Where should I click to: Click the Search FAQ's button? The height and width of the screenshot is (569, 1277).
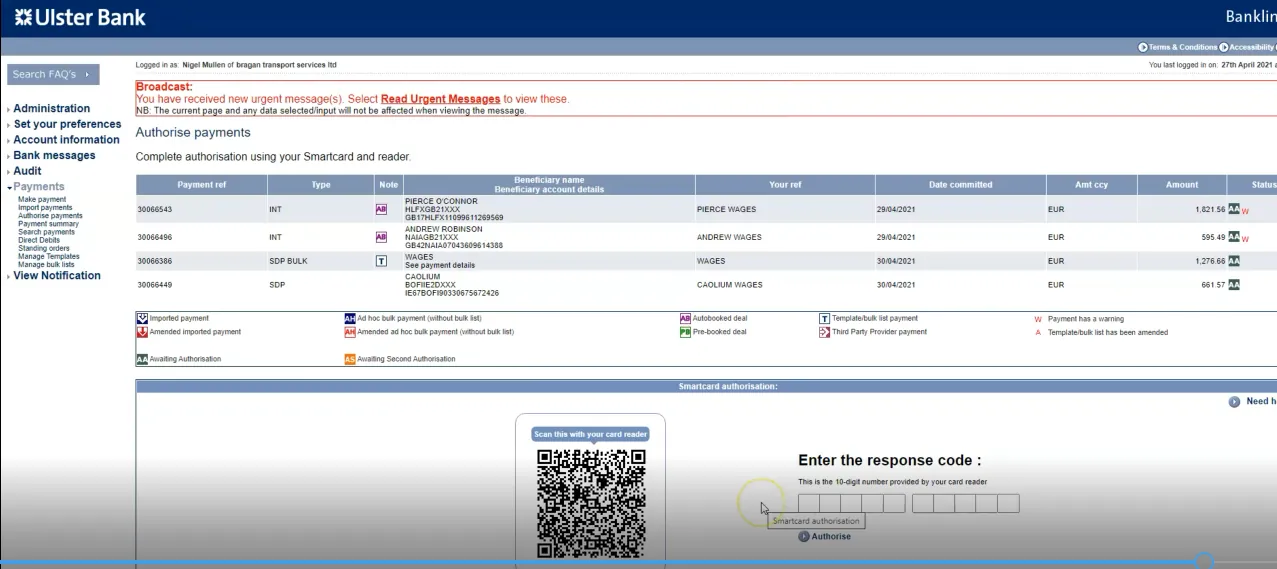(x=54, y=75)
